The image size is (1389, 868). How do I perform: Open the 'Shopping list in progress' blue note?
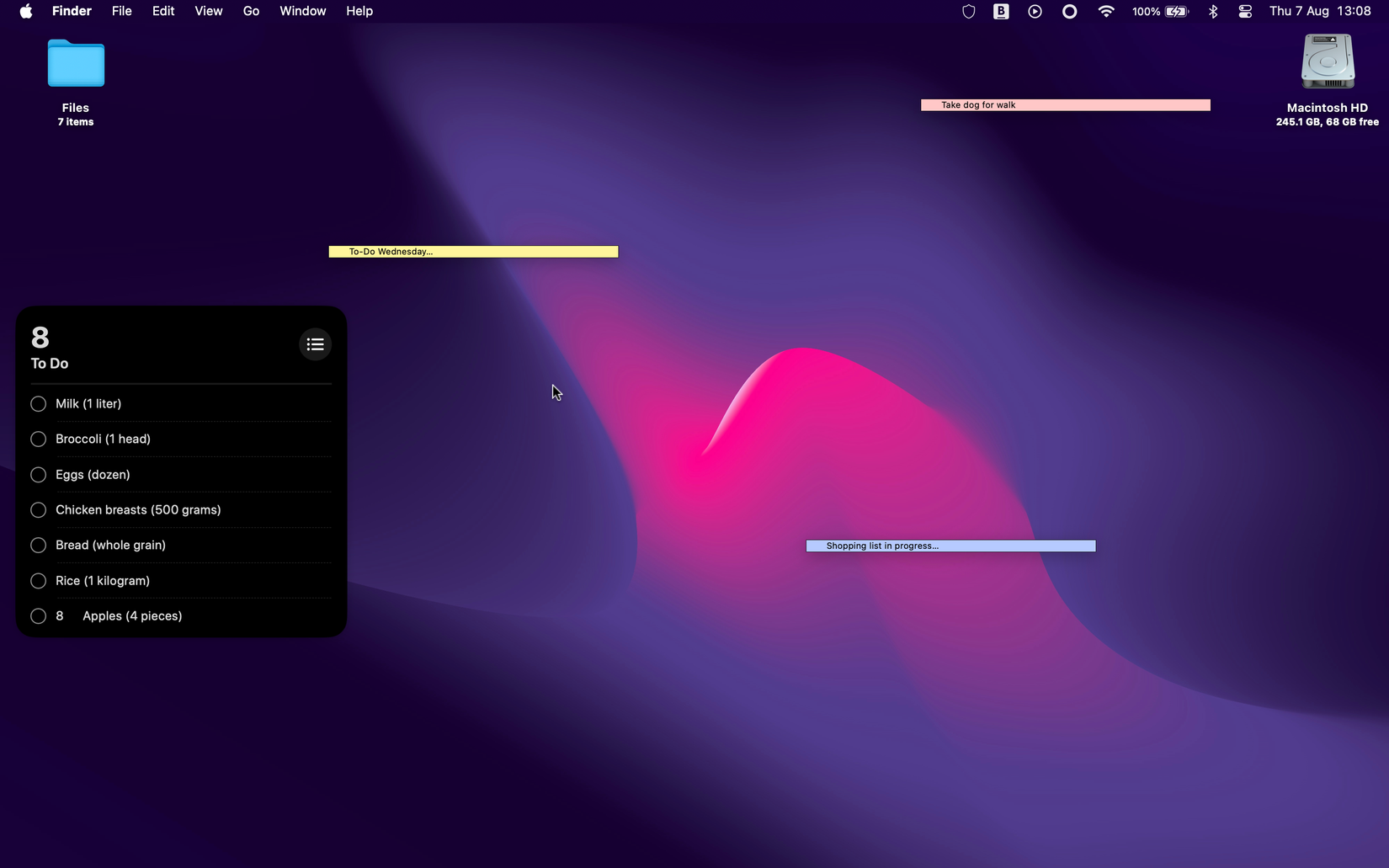point(950,546)
